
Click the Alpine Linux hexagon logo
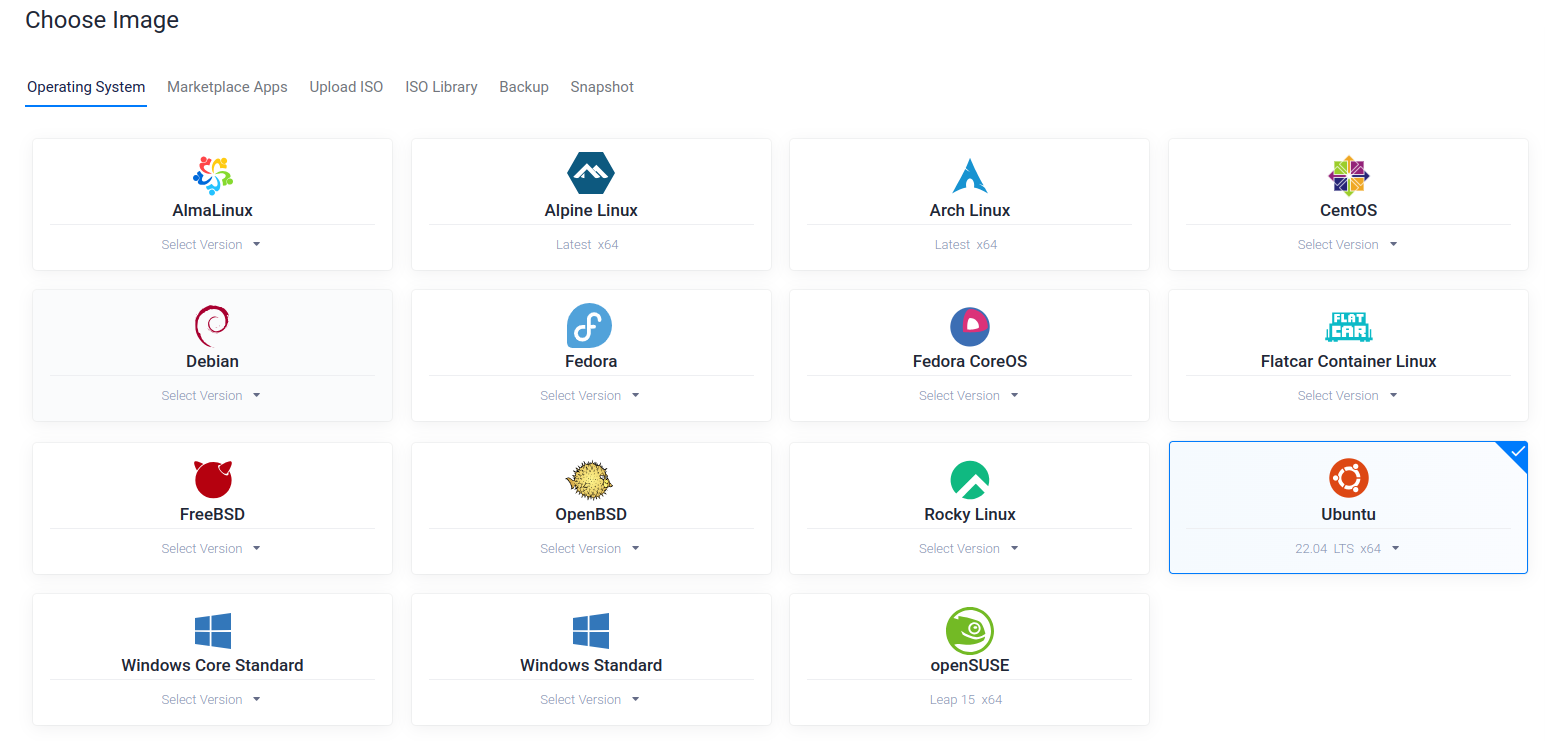pyautogui.click(x=591, y=173)
